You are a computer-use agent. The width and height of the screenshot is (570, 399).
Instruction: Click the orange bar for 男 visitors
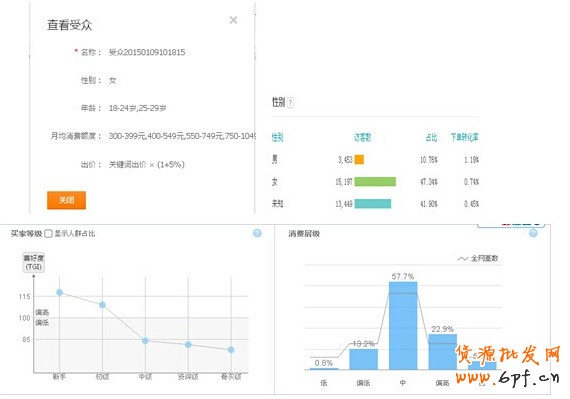click(359, 160)
